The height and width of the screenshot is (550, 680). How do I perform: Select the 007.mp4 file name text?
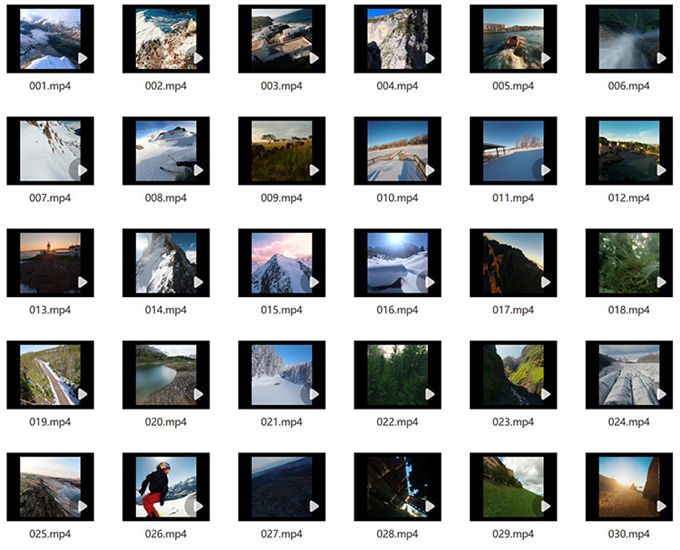[50, 198]
